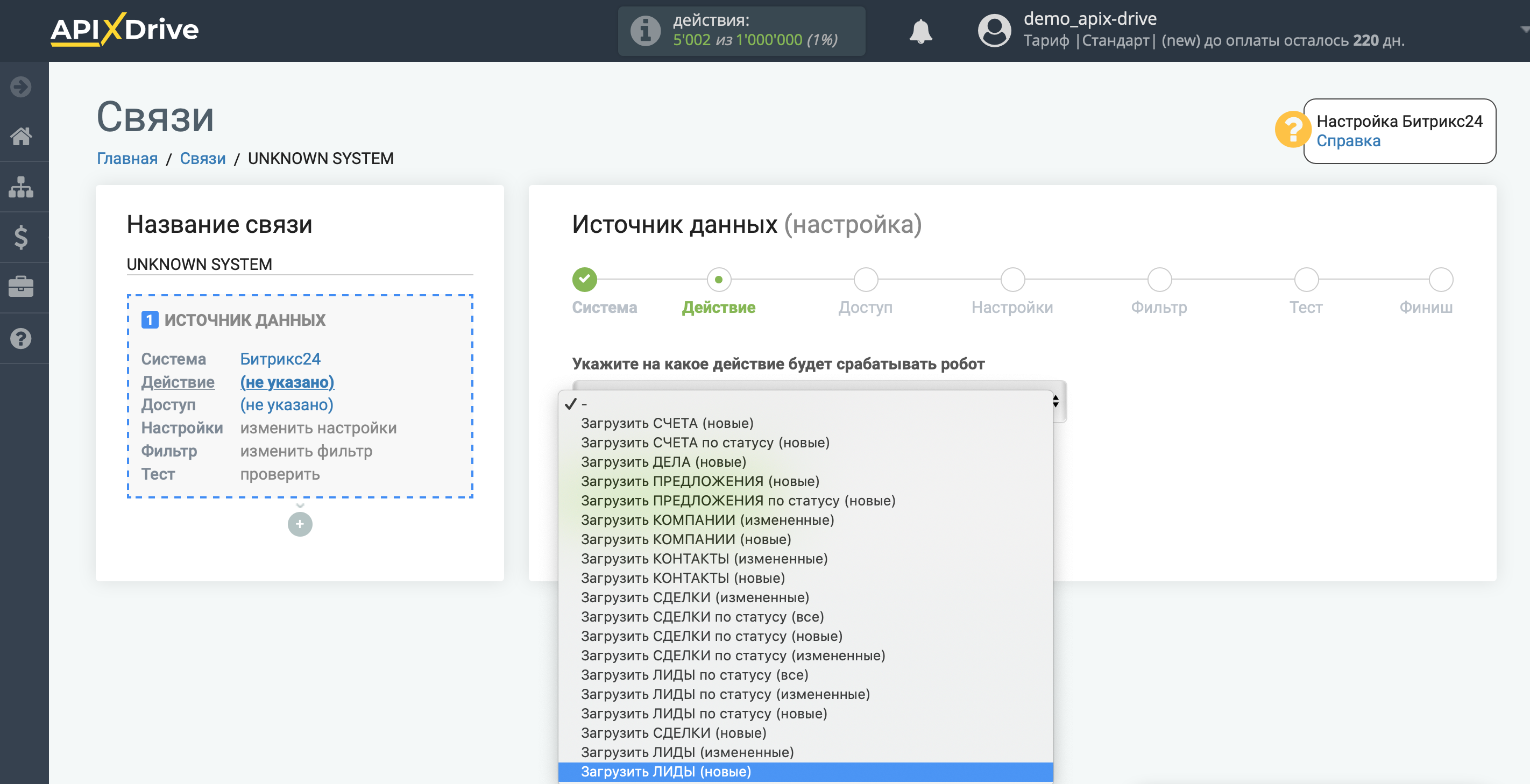Open billing dollar icon in sidebar
The width and height of the screenshot is (1530, 784).
(x=21, y=237)
